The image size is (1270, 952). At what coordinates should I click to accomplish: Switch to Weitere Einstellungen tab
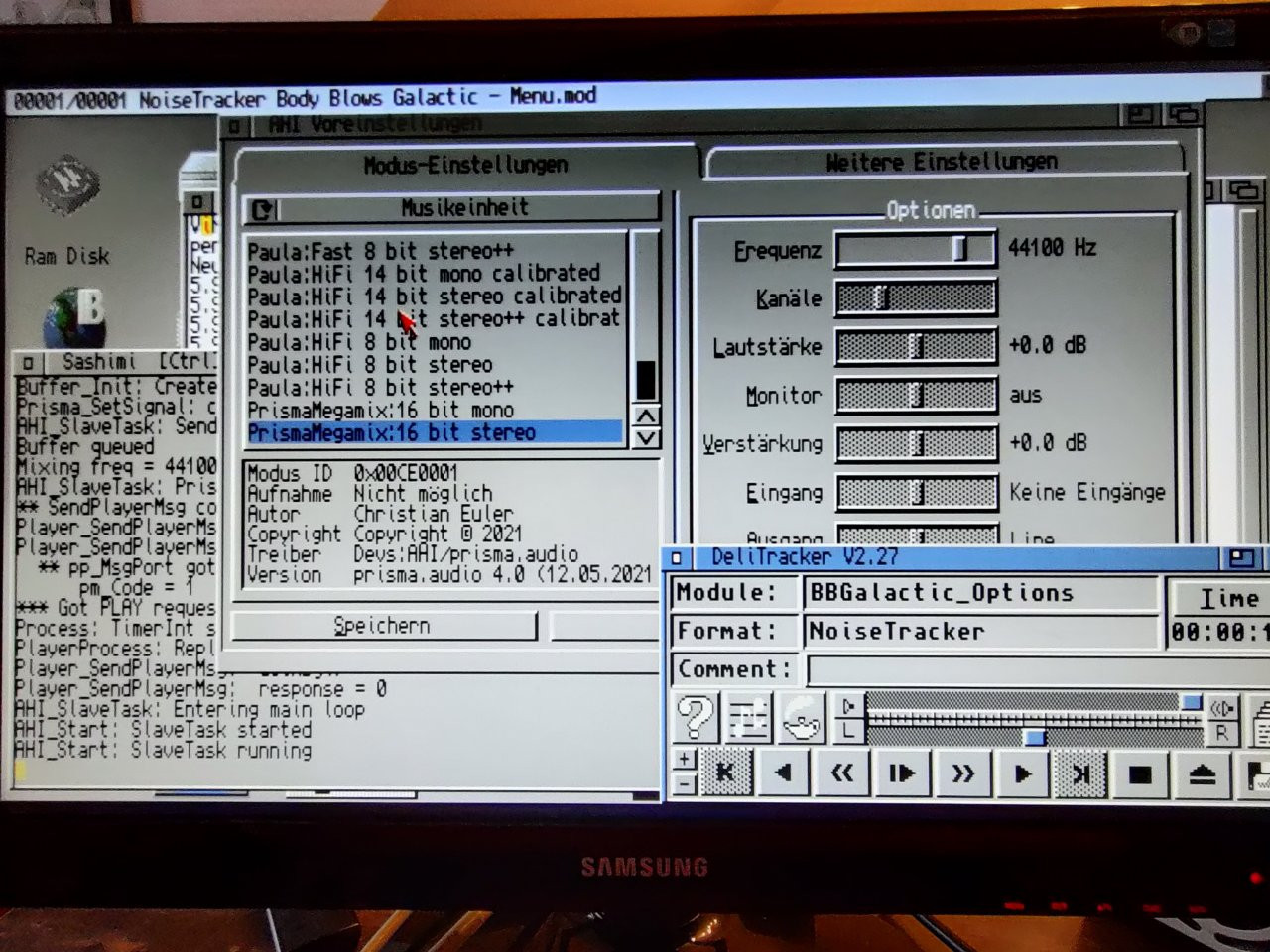(941, 162)
